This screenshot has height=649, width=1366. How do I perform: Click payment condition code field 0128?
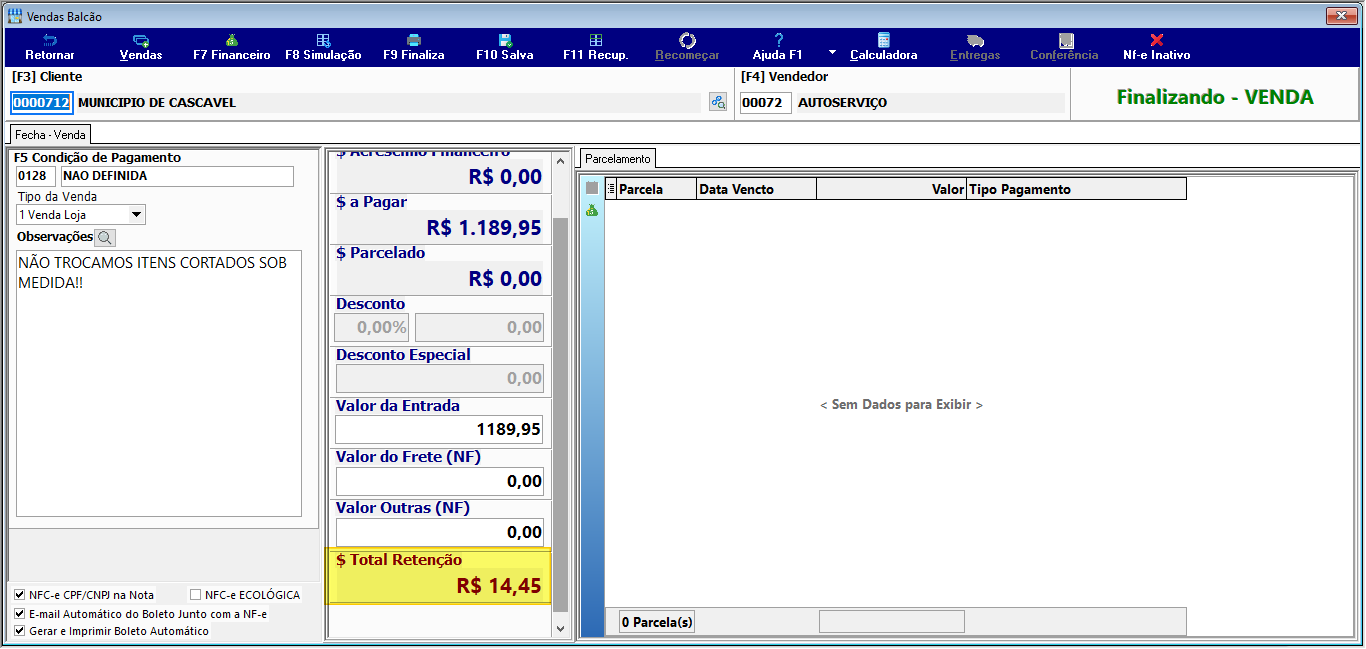[x=36, y=176]
